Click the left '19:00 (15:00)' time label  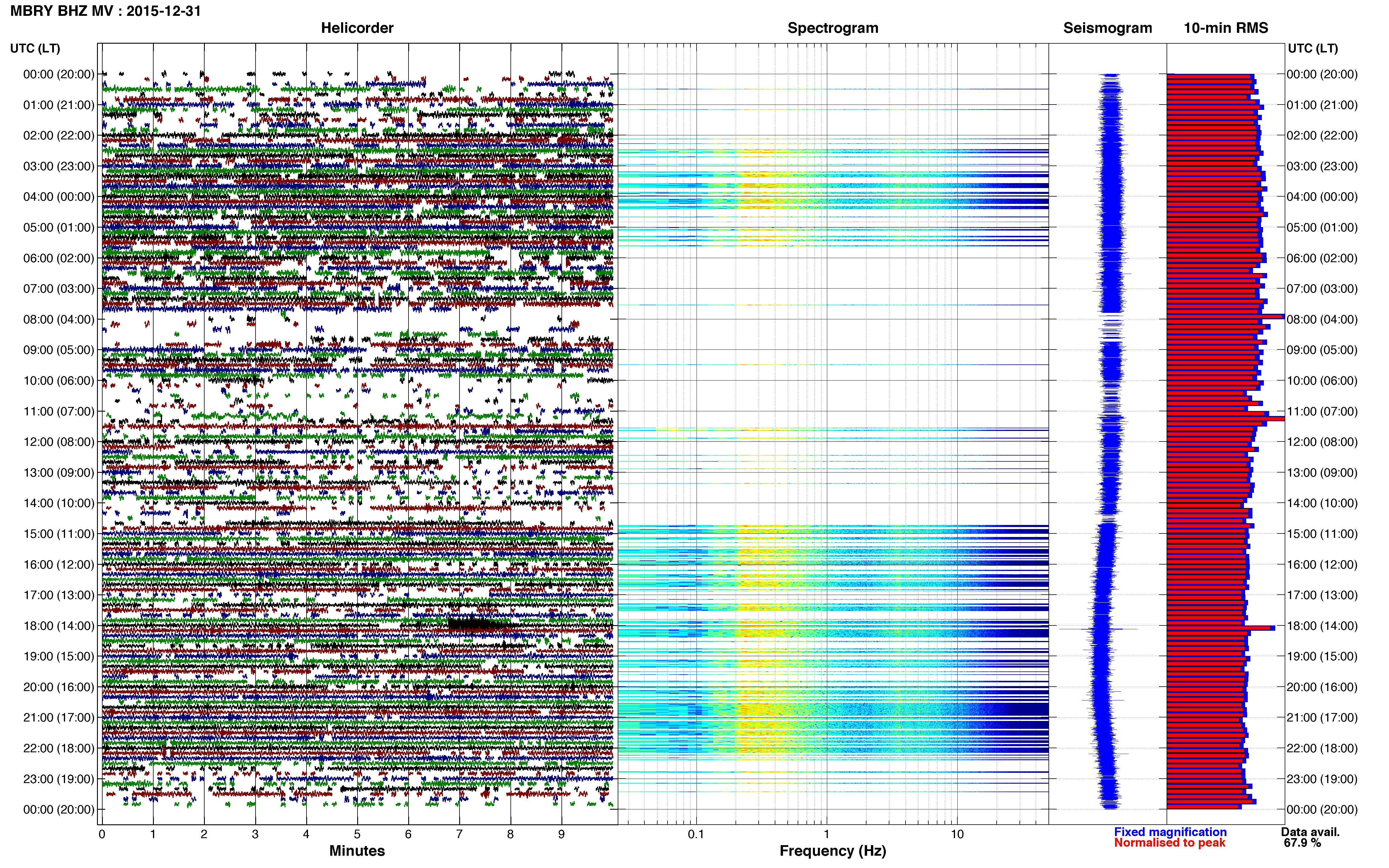(x=59, y=656)
